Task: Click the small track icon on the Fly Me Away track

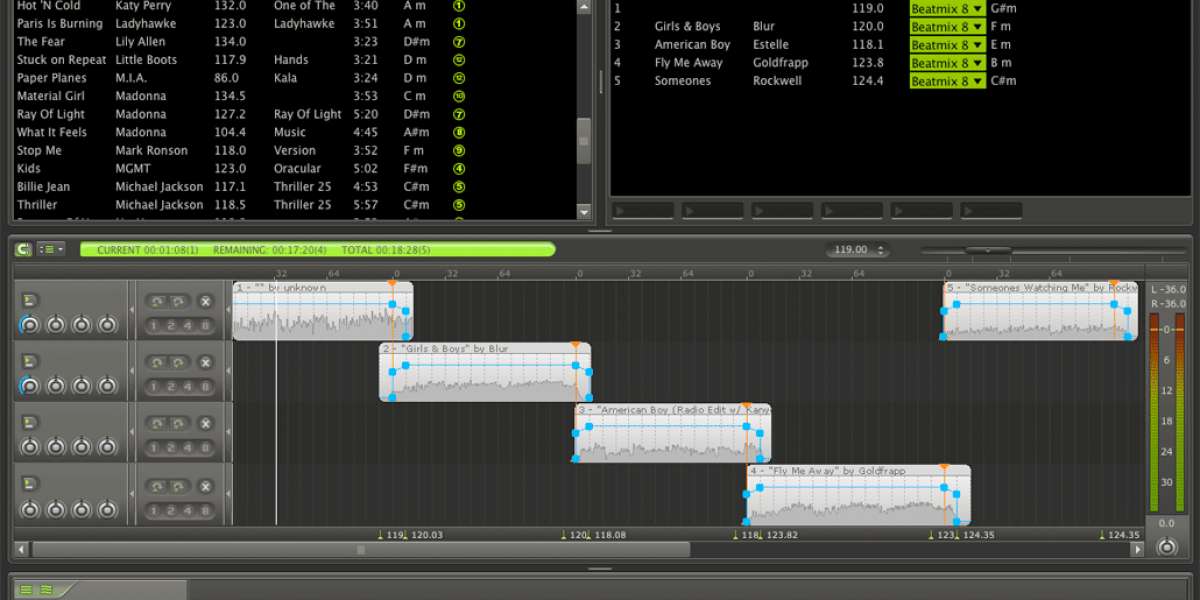Action: [x=29, y=484]
